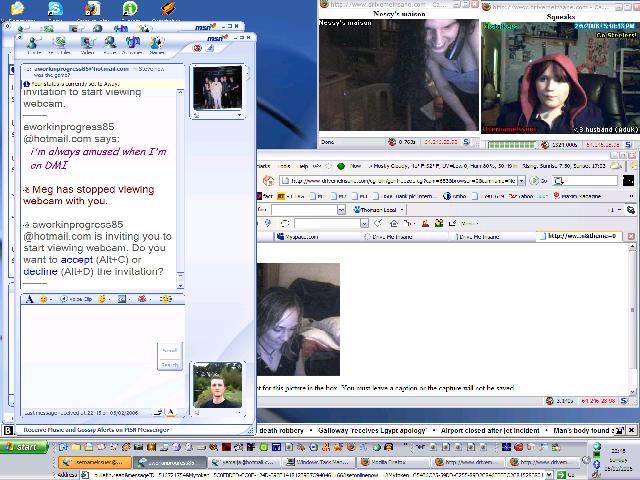Click the Squeaks webcam stream

[560, 78]
